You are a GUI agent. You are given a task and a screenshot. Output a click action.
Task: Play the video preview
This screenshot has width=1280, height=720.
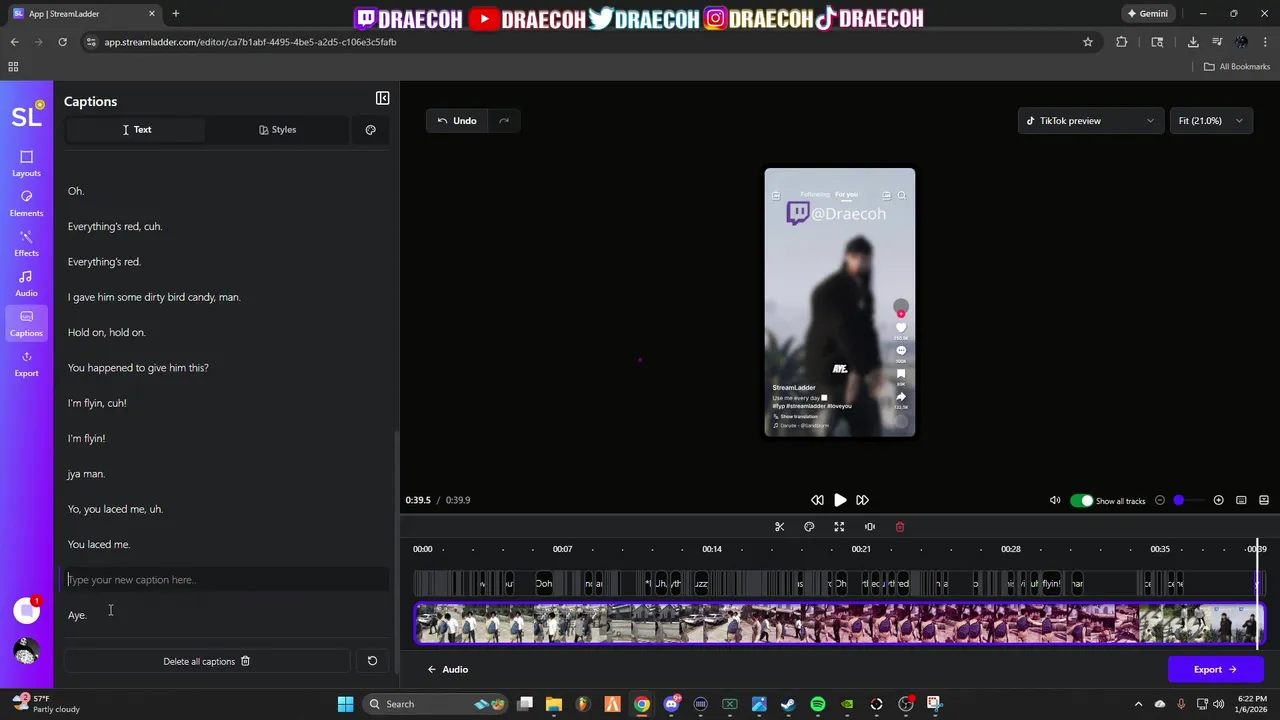click(840, 500)
